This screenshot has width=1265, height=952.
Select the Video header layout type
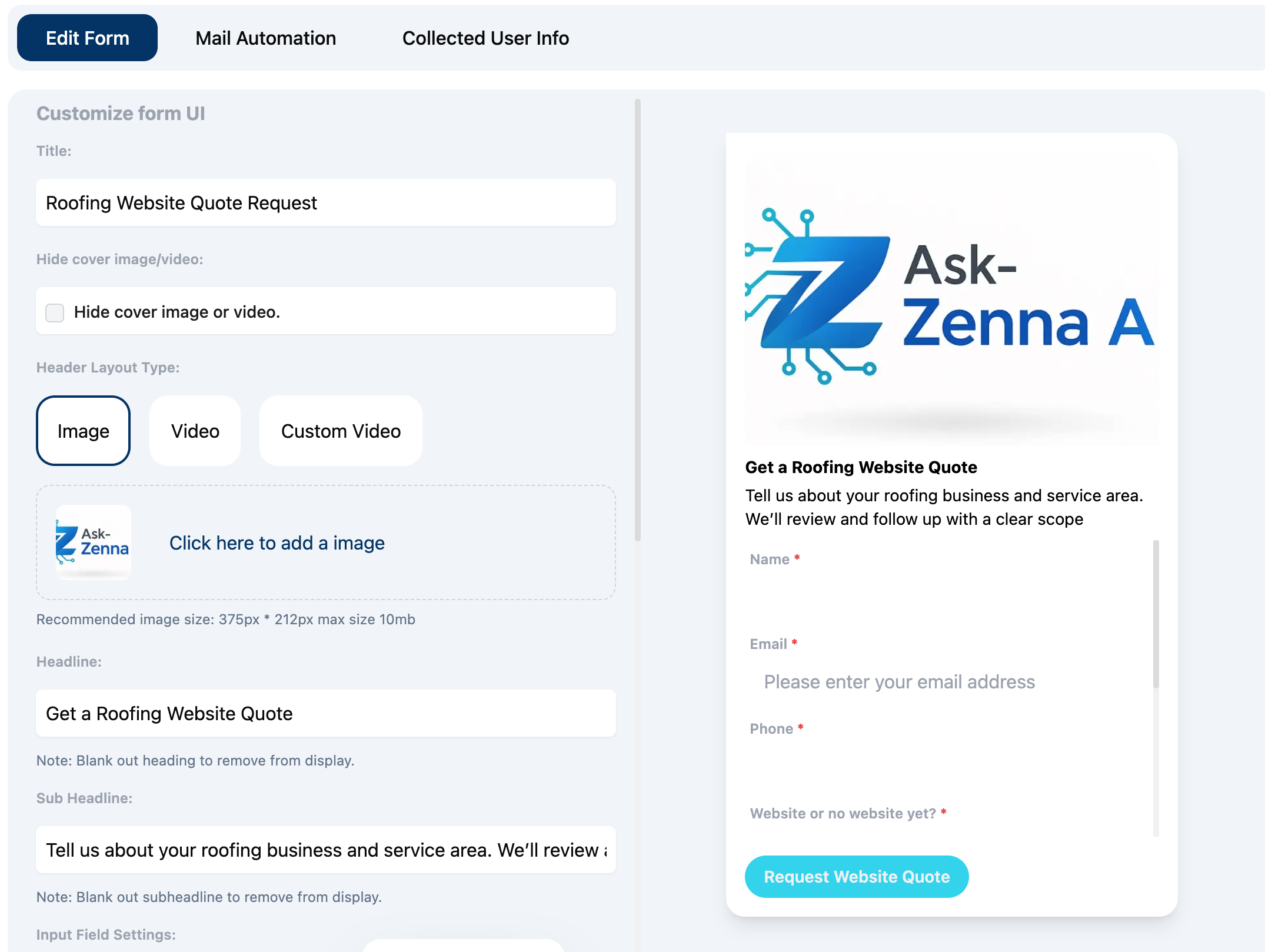click(194, 431)
